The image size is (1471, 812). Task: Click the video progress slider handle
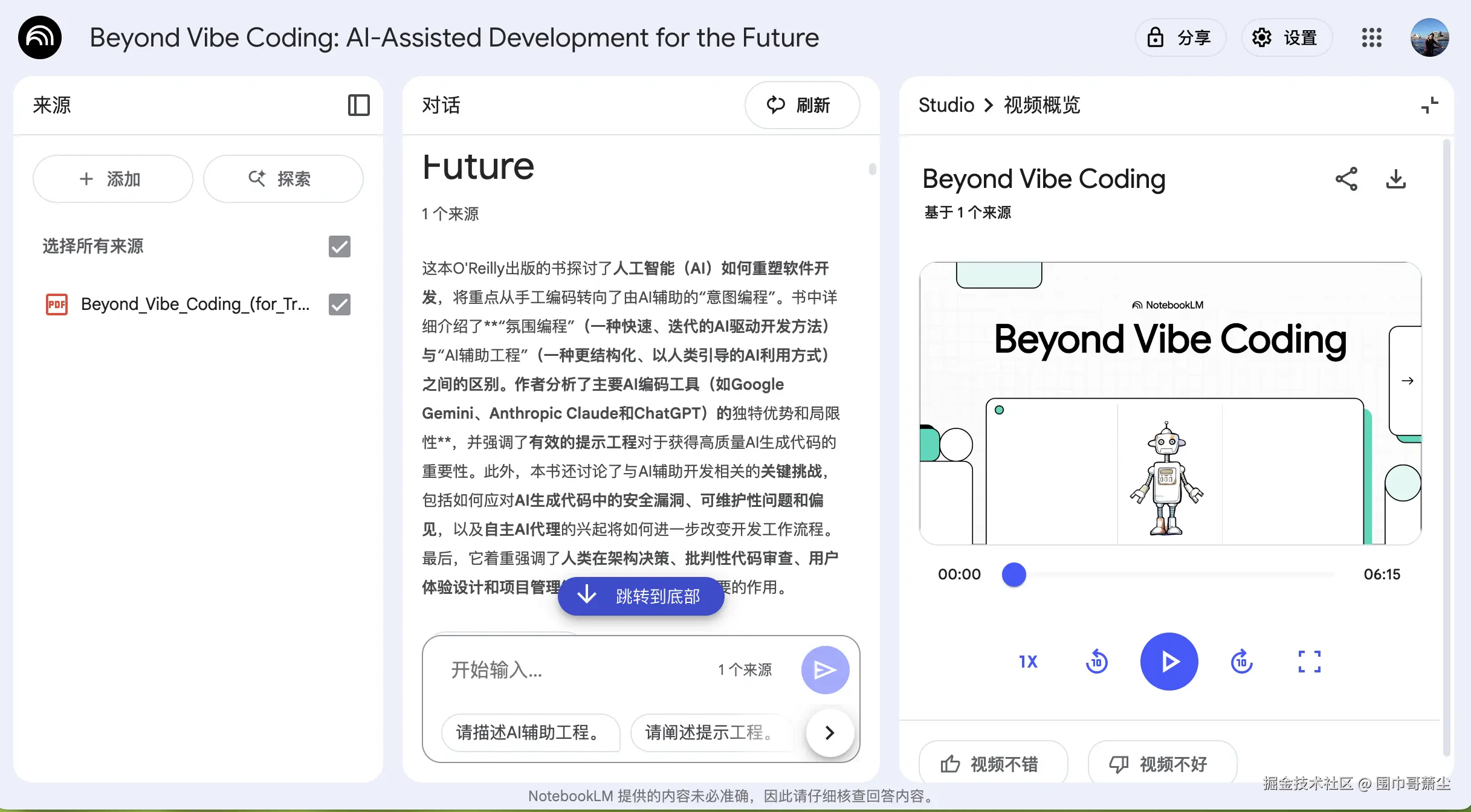1014,574
